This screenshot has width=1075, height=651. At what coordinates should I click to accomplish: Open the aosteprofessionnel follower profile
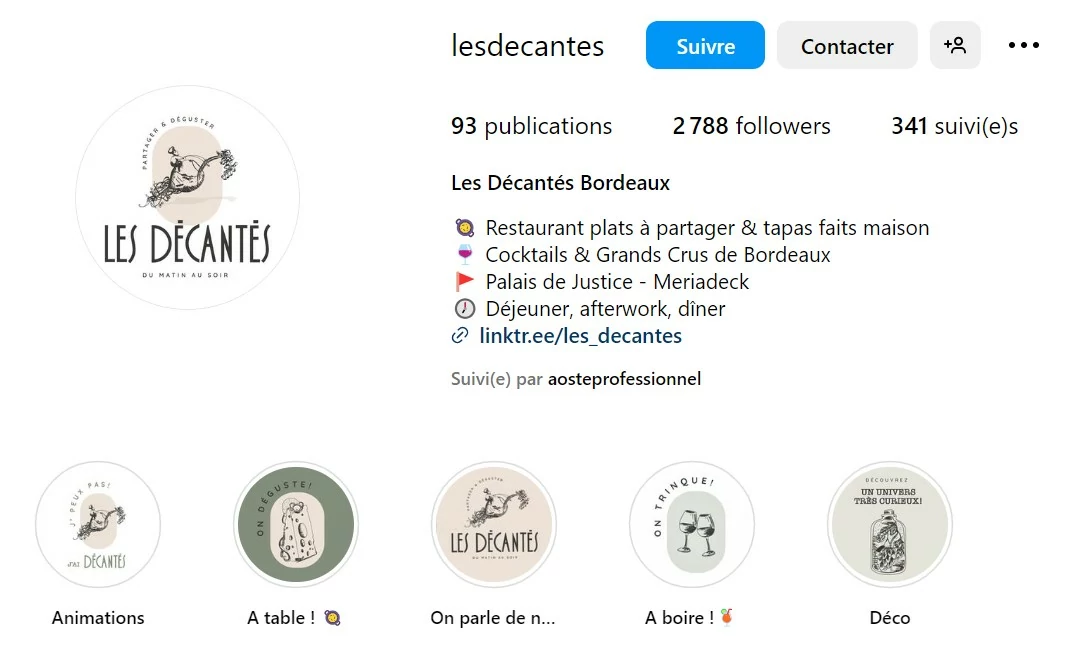(624, 379)
